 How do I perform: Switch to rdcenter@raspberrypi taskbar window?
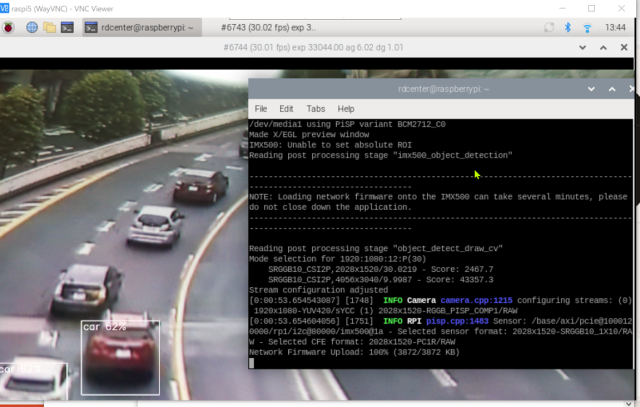click(142, 27)
